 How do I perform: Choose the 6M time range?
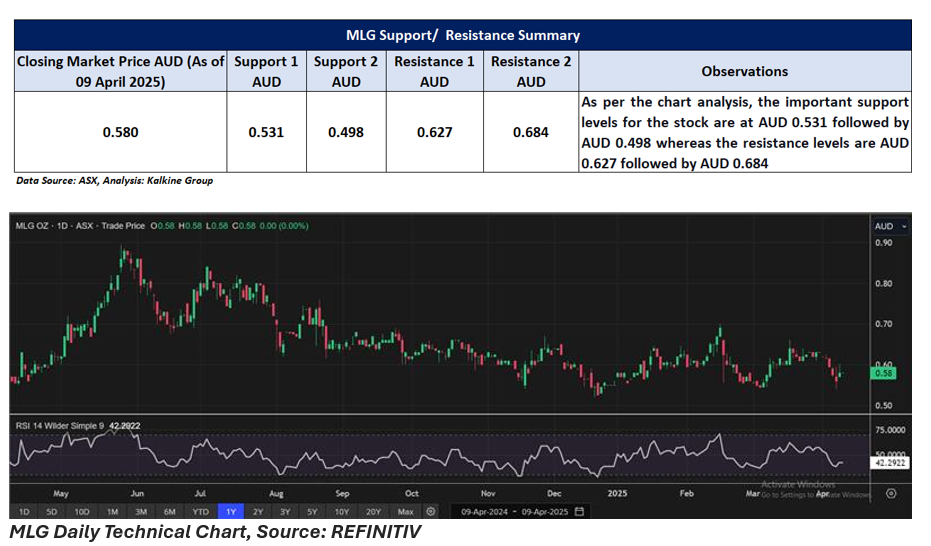[170, 511]
